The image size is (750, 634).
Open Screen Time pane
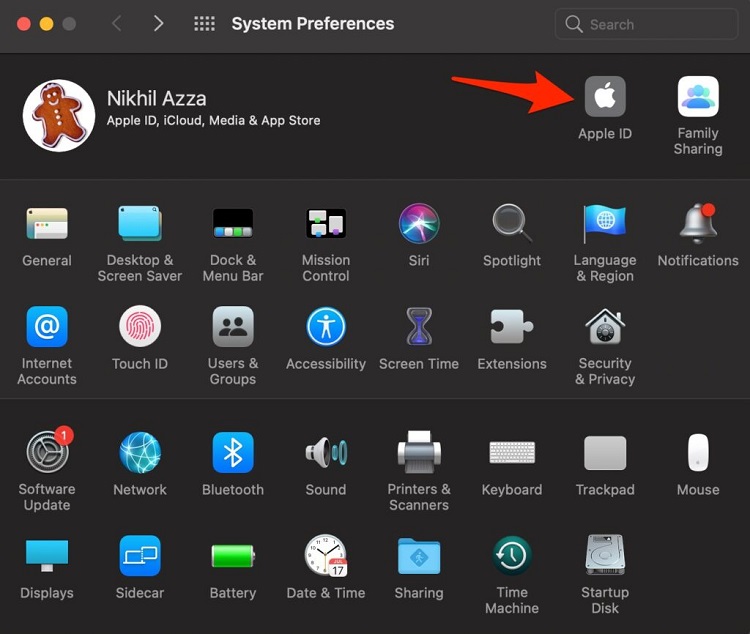pos(419,327)
